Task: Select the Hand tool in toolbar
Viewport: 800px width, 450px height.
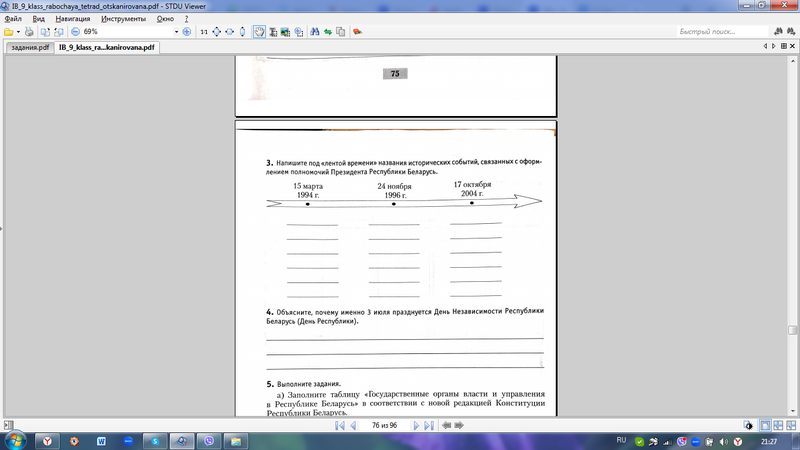Action: pos(259,32)
